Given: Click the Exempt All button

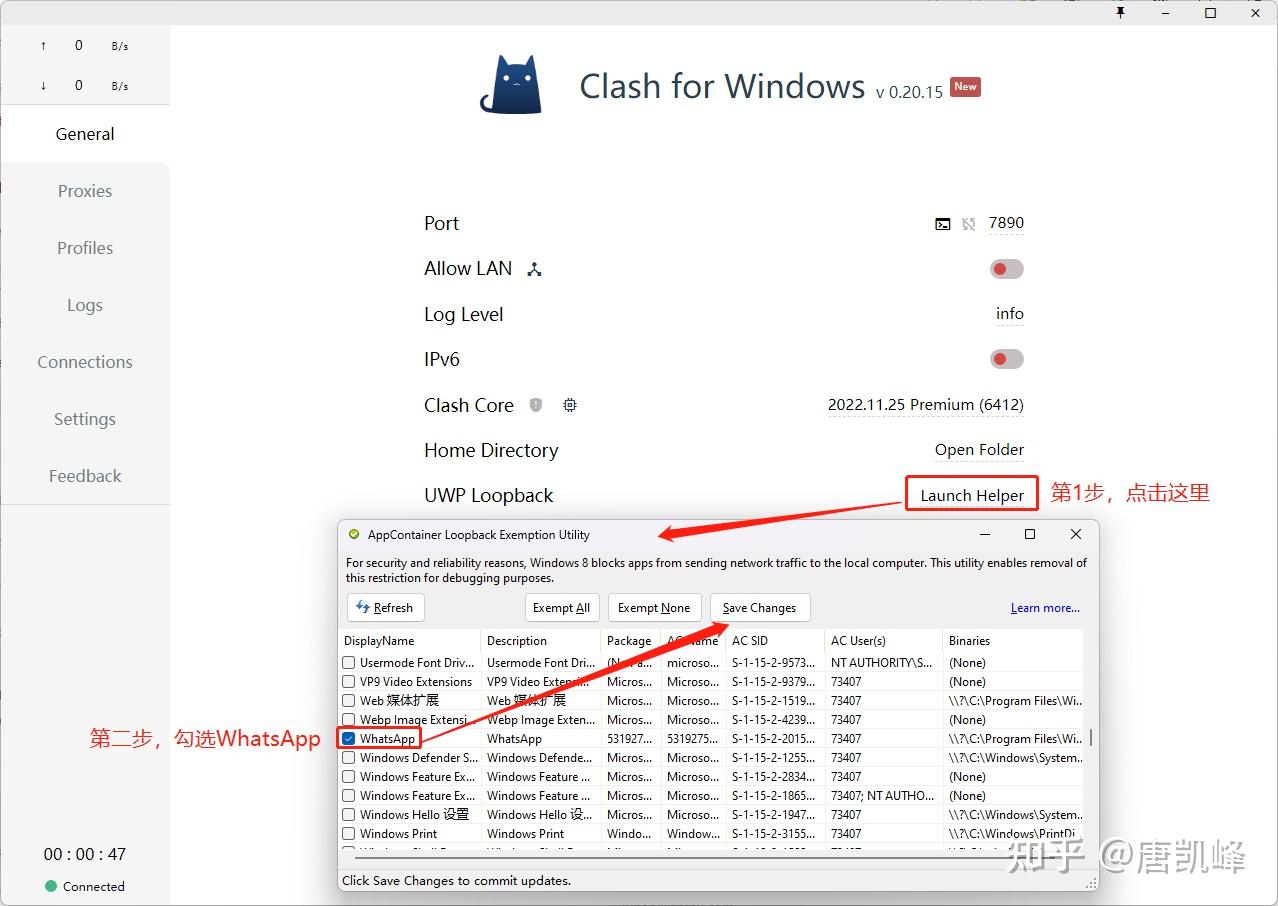Looking at the screenshot, I should coord(561,608).
